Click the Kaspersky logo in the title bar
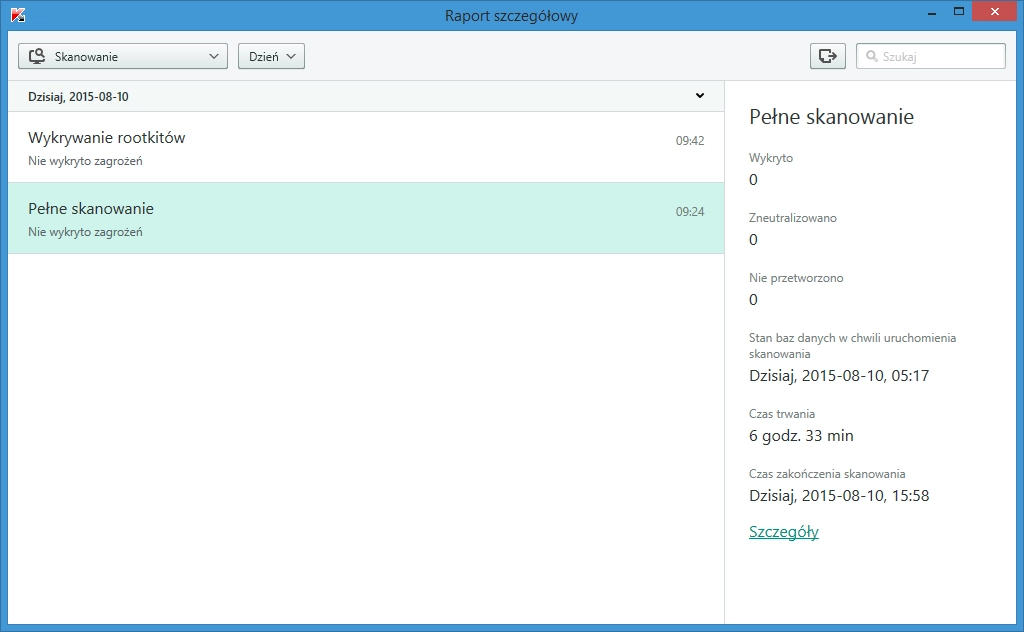This screenshot has width=1024, height=632. [x=18, y=15]
